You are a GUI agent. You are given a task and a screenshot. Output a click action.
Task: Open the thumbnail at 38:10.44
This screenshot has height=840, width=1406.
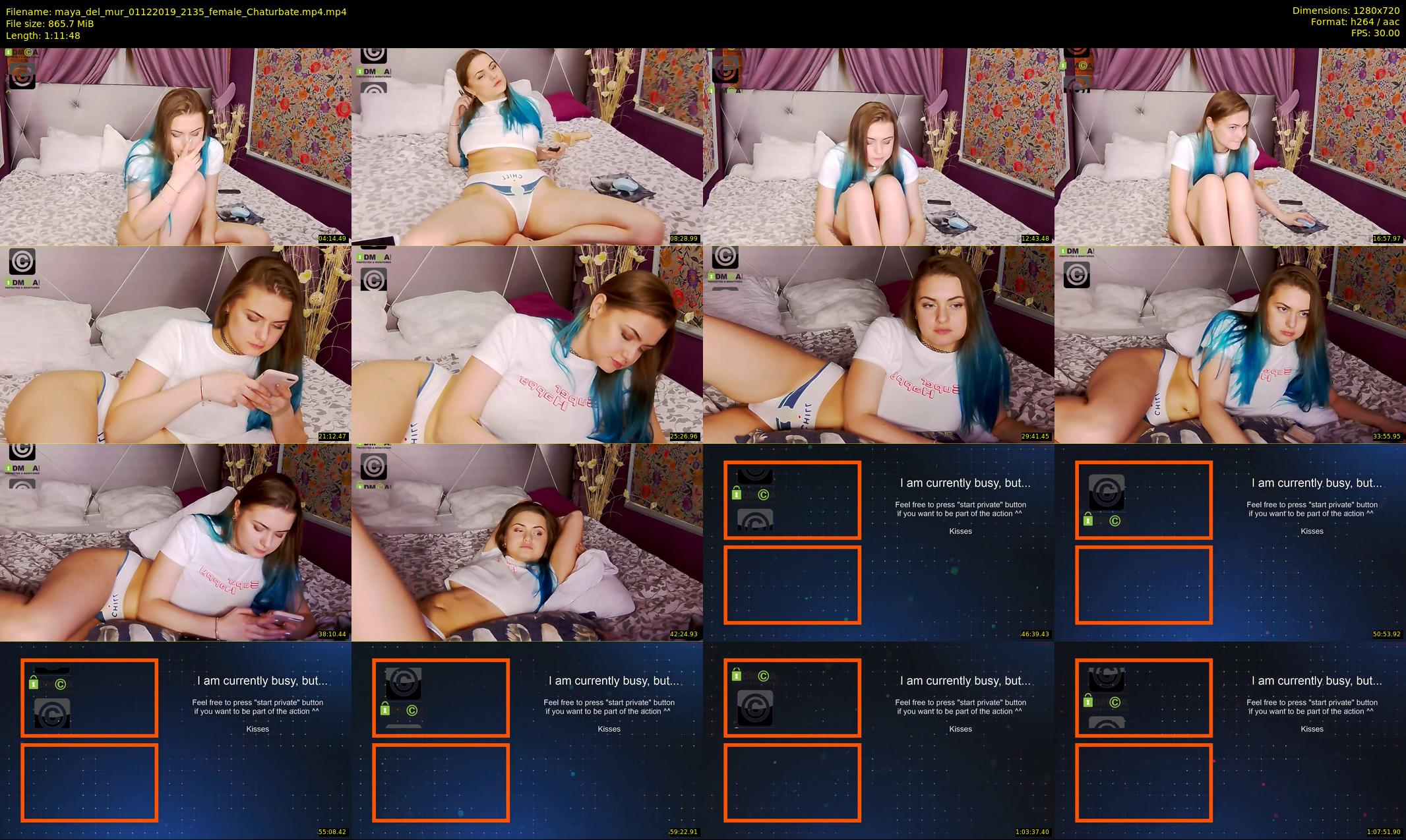tap(175, 542)
